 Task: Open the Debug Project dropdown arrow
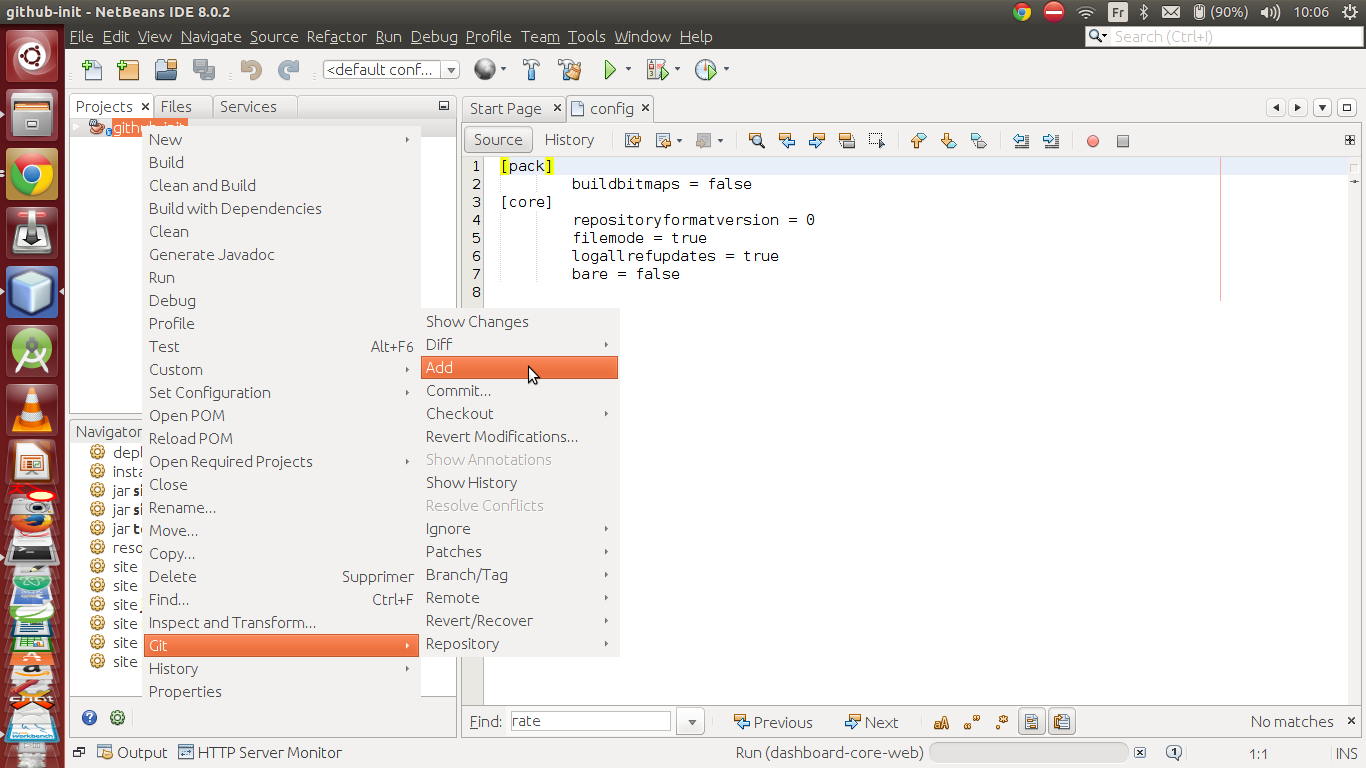point(678,70)
